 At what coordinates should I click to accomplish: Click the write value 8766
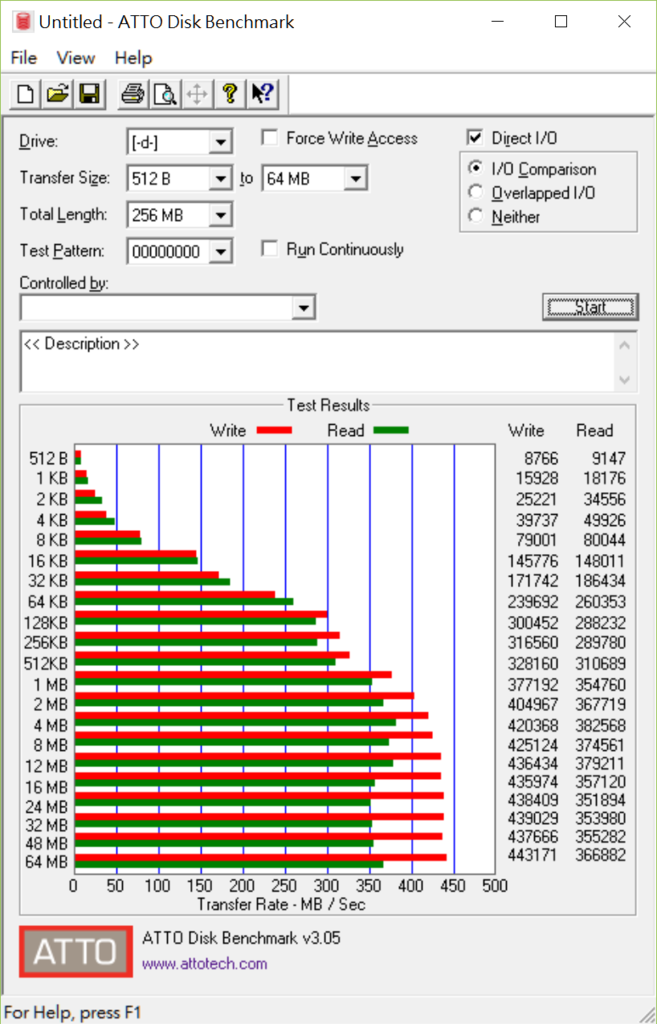point(541,458)
